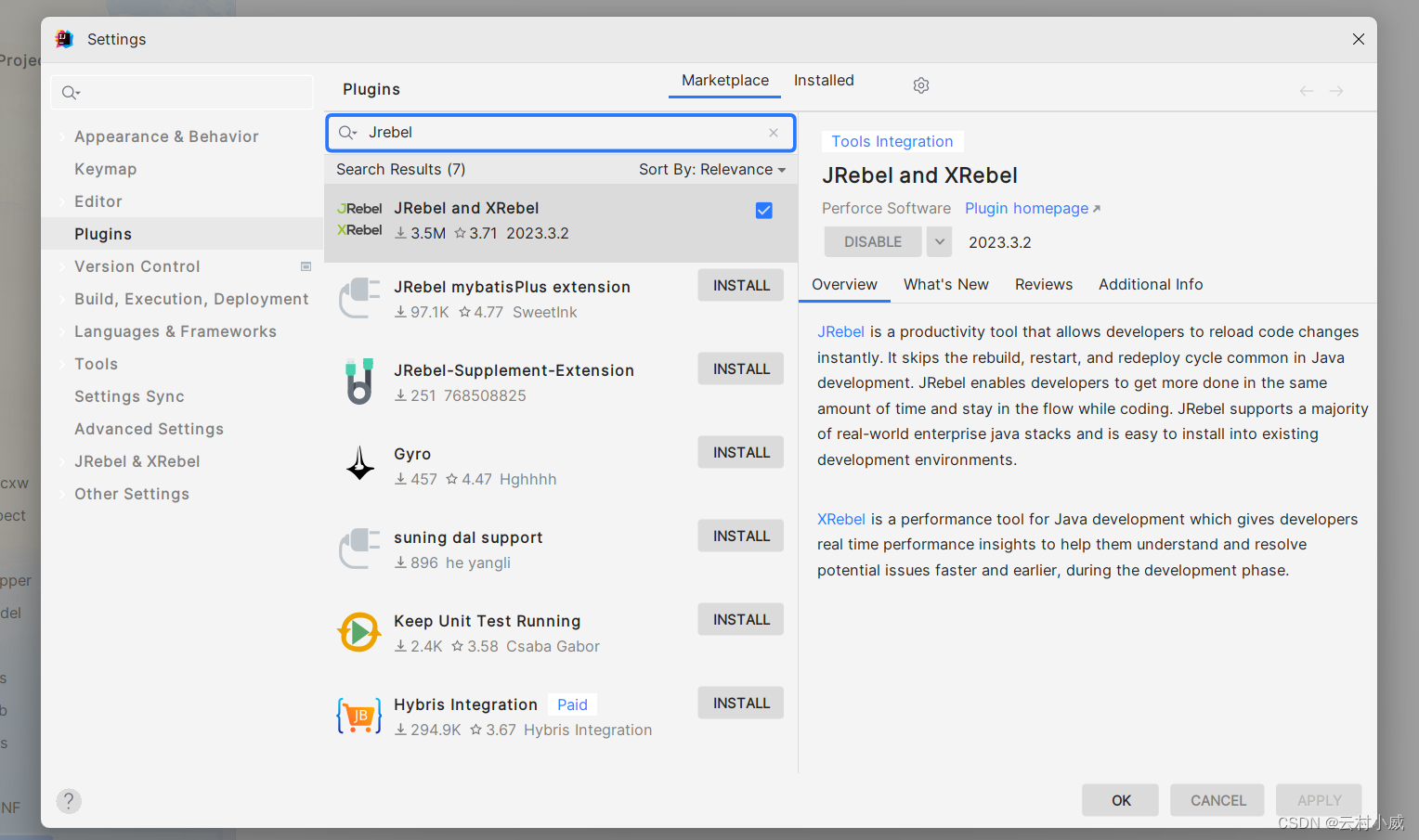Expand the JRebel & XRebel settings node
The height and width of the screenshot is (840, 1419).
[x=62, y=462]
